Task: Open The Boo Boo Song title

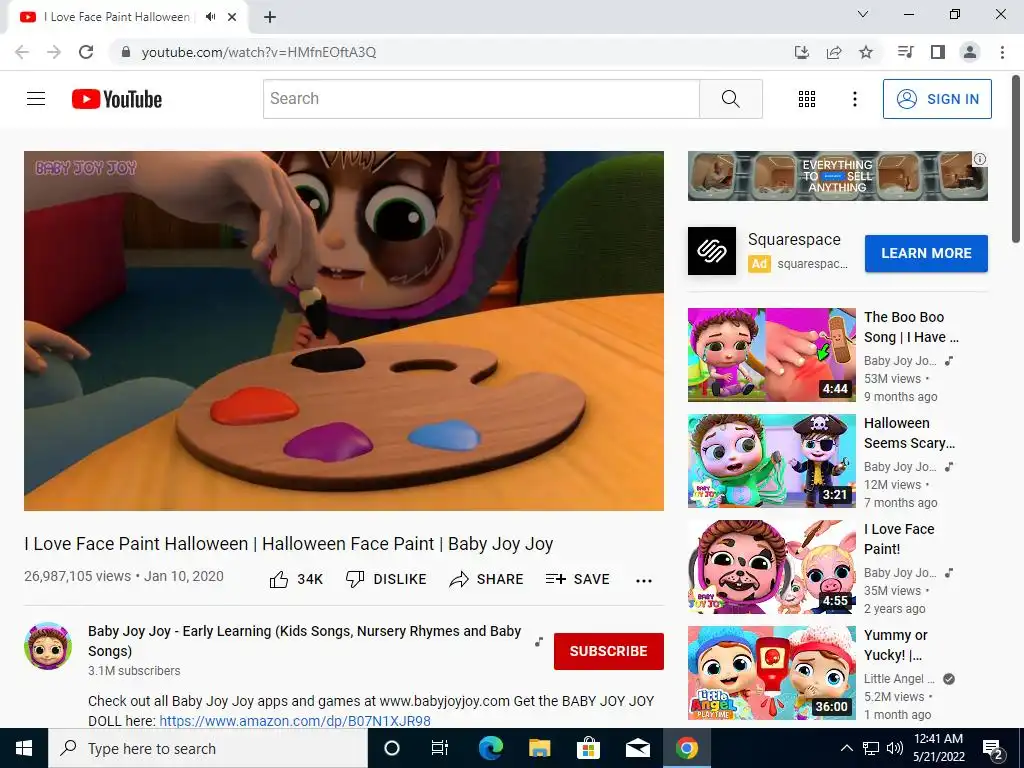Action: coord(911,327)
